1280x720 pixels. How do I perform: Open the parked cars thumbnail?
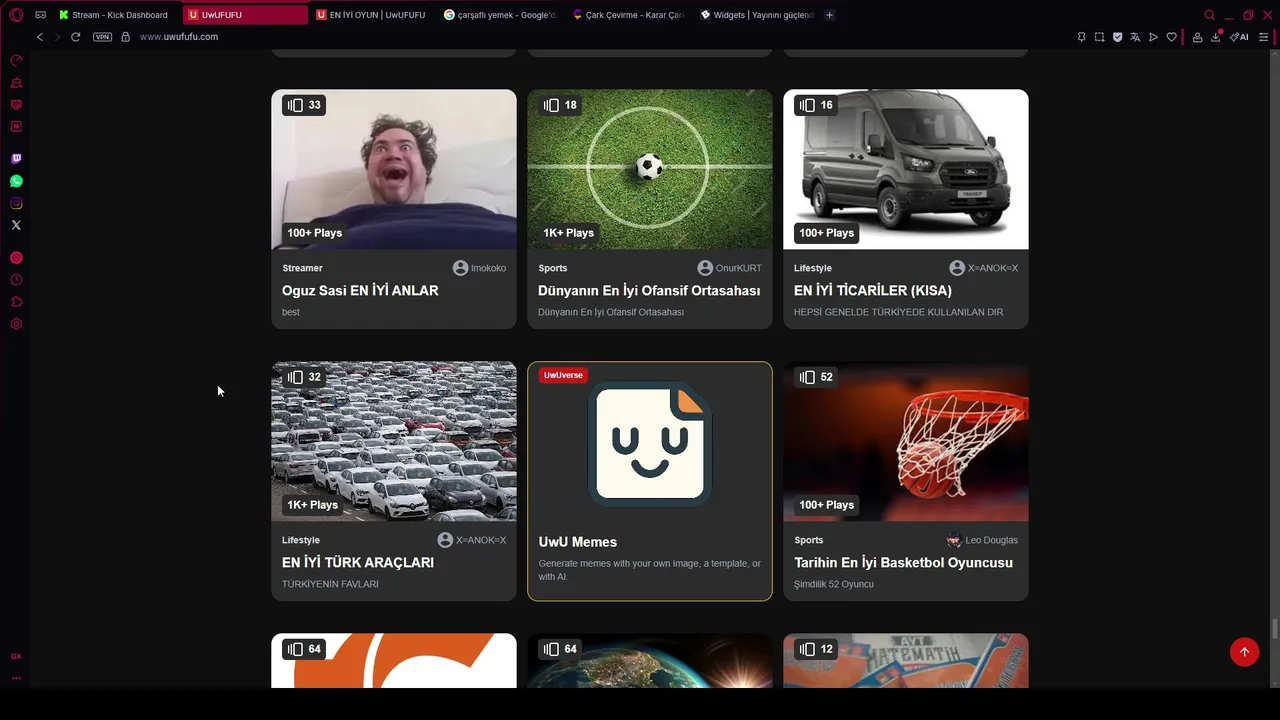point(394,441)
